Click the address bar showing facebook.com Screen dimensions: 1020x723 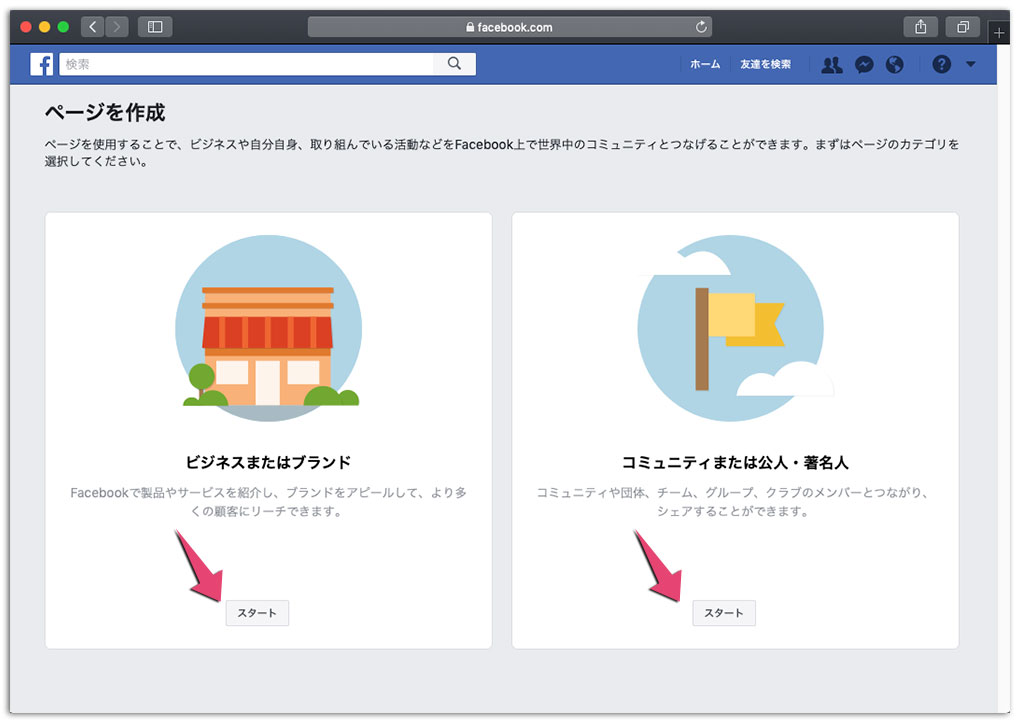[x=521, y=27]
